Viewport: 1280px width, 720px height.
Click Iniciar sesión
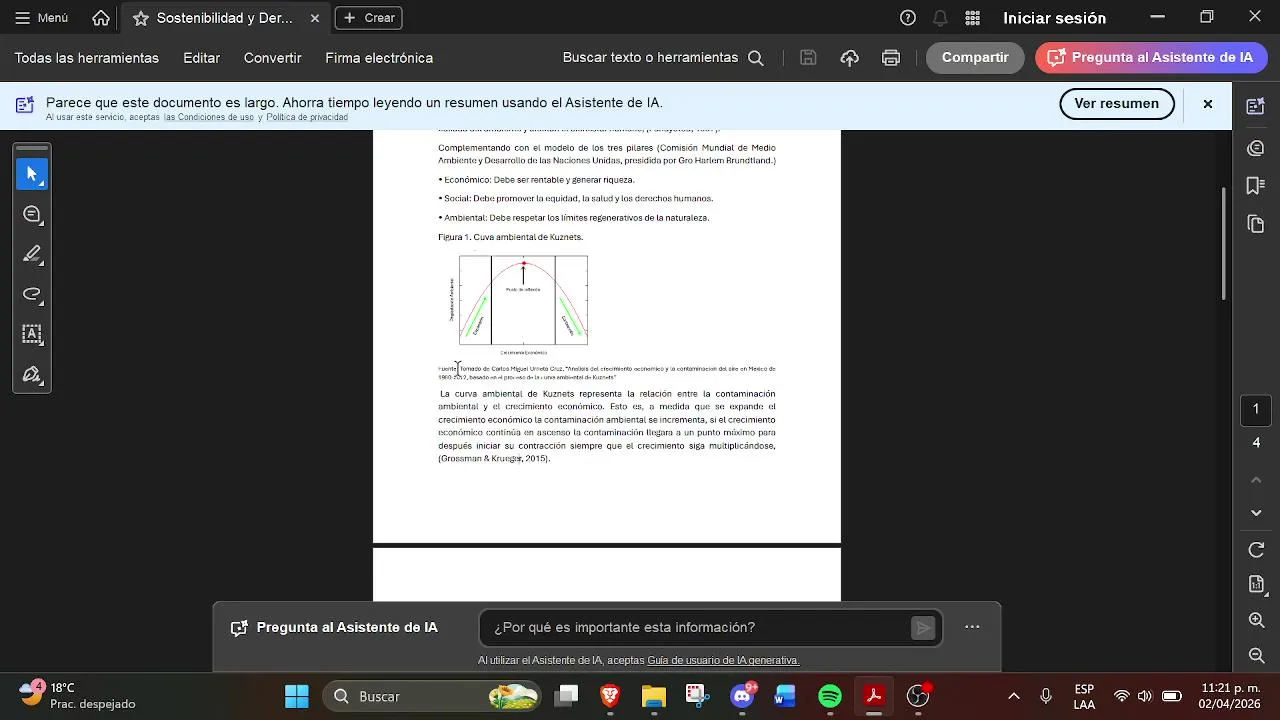[1054, 18]
